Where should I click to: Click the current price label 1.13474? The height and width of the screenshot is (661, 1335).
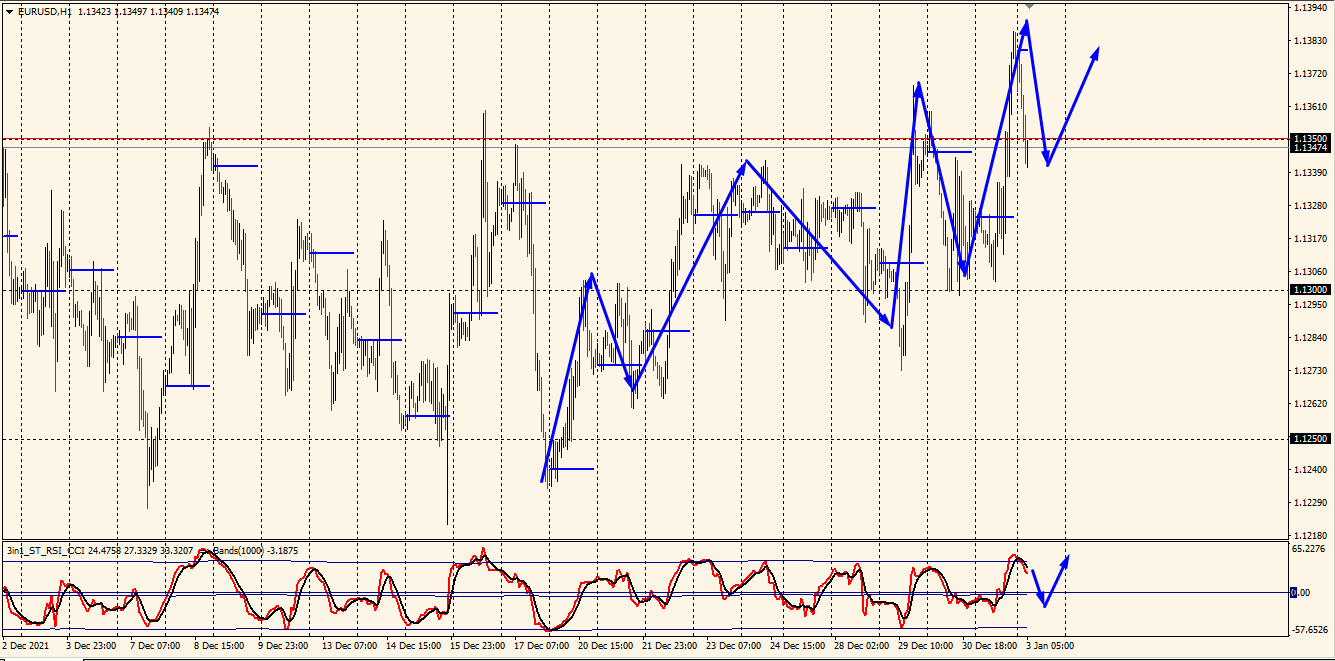pos(1310,148)
